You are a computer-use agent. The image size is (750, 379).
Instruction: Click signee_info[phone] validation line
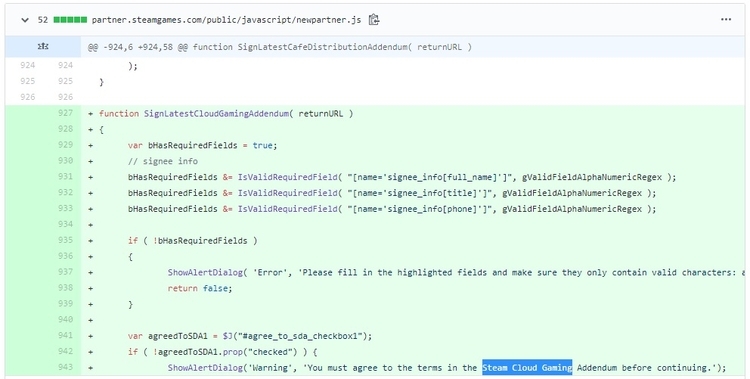(x=392, y=209)
